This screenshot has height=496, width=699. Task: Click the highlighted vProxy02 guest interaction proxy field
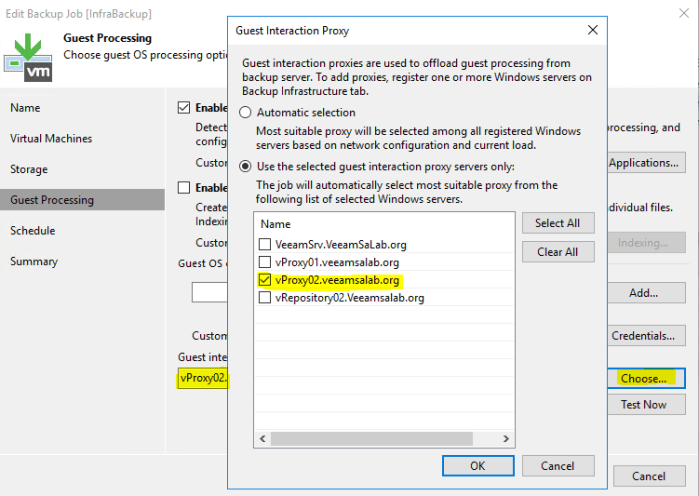click(203, 378)
